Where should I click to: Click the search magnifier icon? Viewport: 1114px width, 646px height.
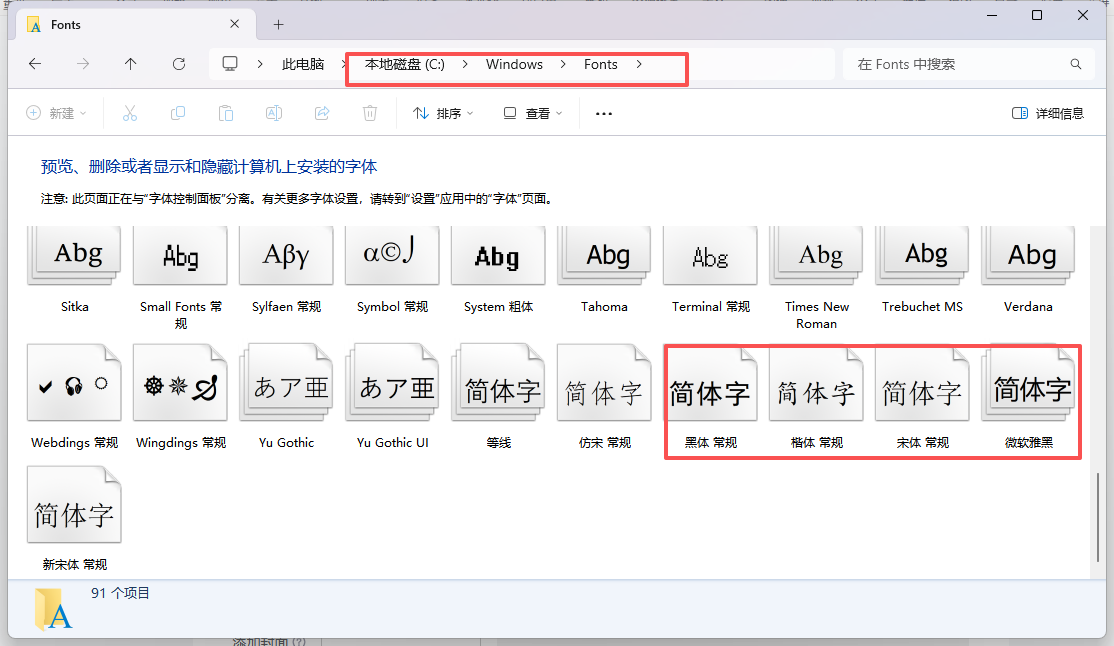tap(1076, 64)
